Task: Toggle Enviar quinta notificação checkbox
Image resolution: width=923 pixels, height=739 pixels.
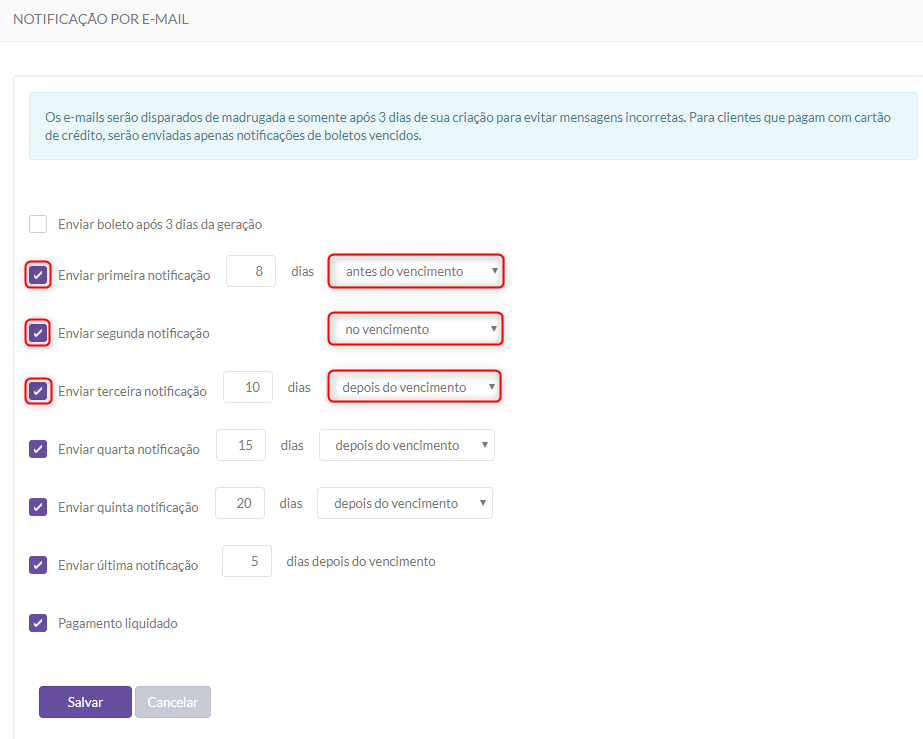Action: 38,507
